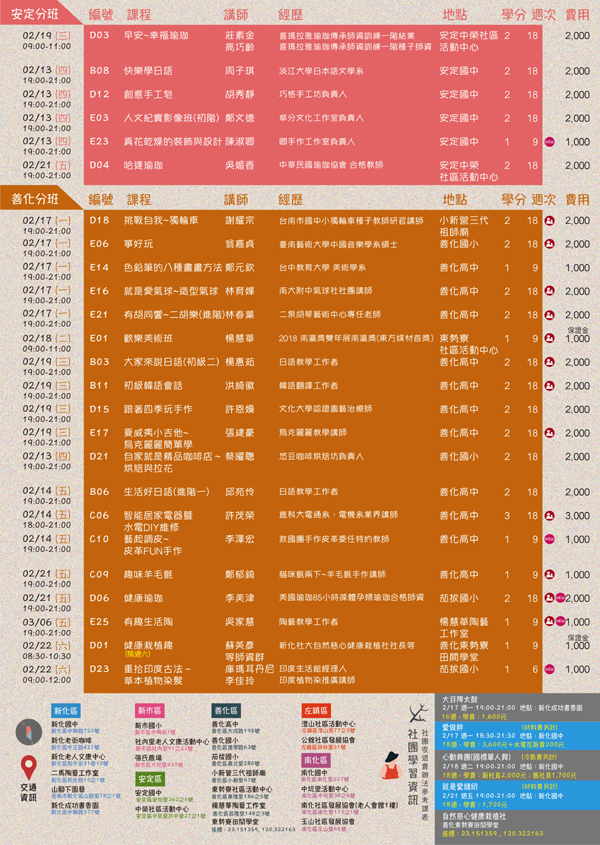600x845 pixels.
Task: Click course code D21
Action: pyautogui.click(x=99, y=456)
